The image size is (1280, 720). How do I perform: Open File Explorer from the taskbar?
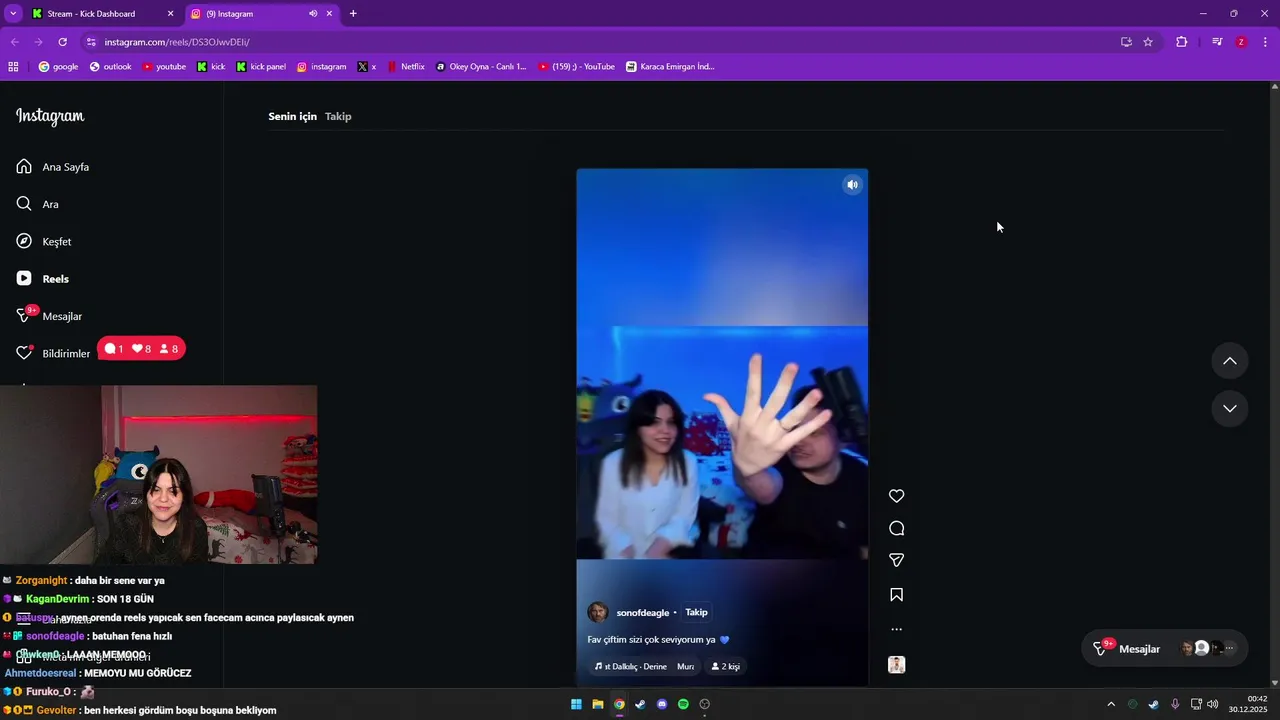click(x=598, y=704)
